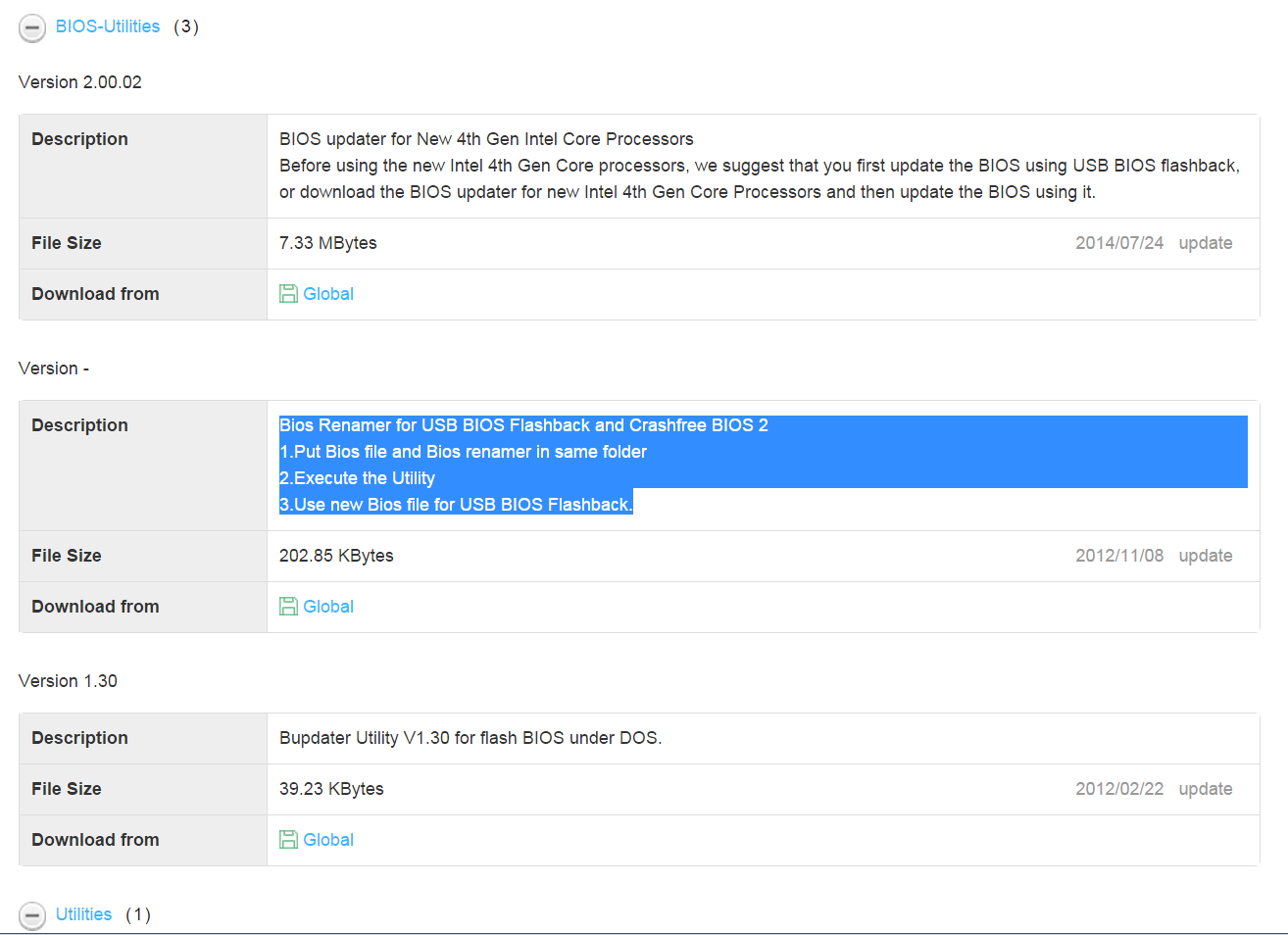Screen dimensions: 1288x935
Task: Click the 'File Size' label beside 202.85 KBytes
Action: click(67, 556)
